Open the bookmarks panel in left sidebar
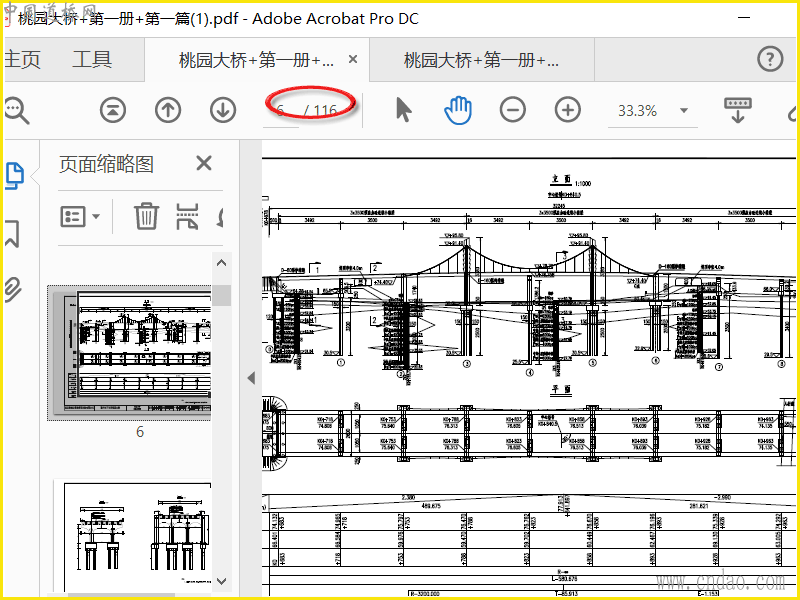The height and width of the screenshot is (600, 800). coord(13,234)
